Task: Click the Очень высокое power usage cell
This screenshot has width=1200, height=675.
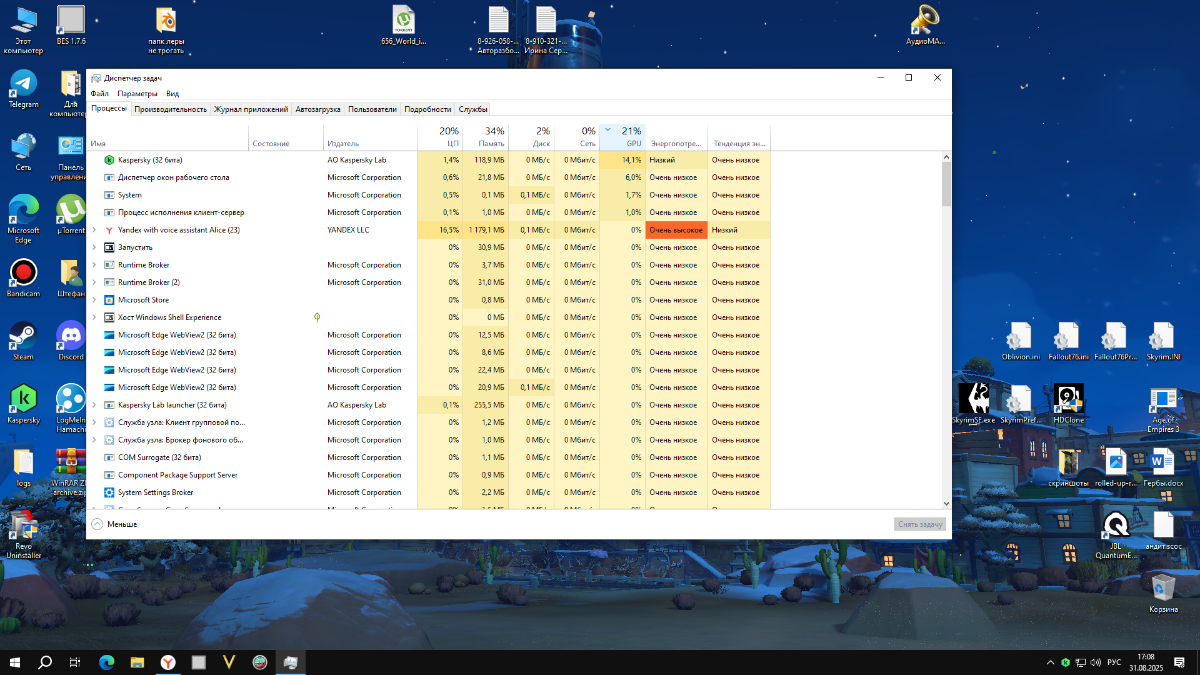Action: pos(676,230)
